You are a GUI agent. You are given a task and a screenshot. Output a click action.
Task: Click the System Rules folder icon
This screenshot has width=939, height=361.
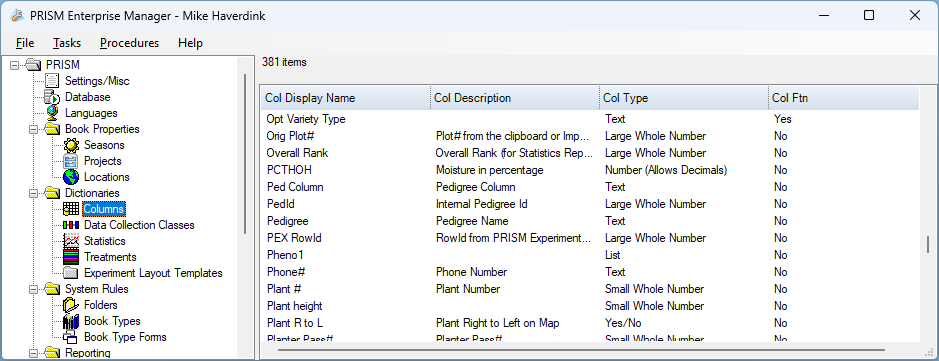pos(52,289)
